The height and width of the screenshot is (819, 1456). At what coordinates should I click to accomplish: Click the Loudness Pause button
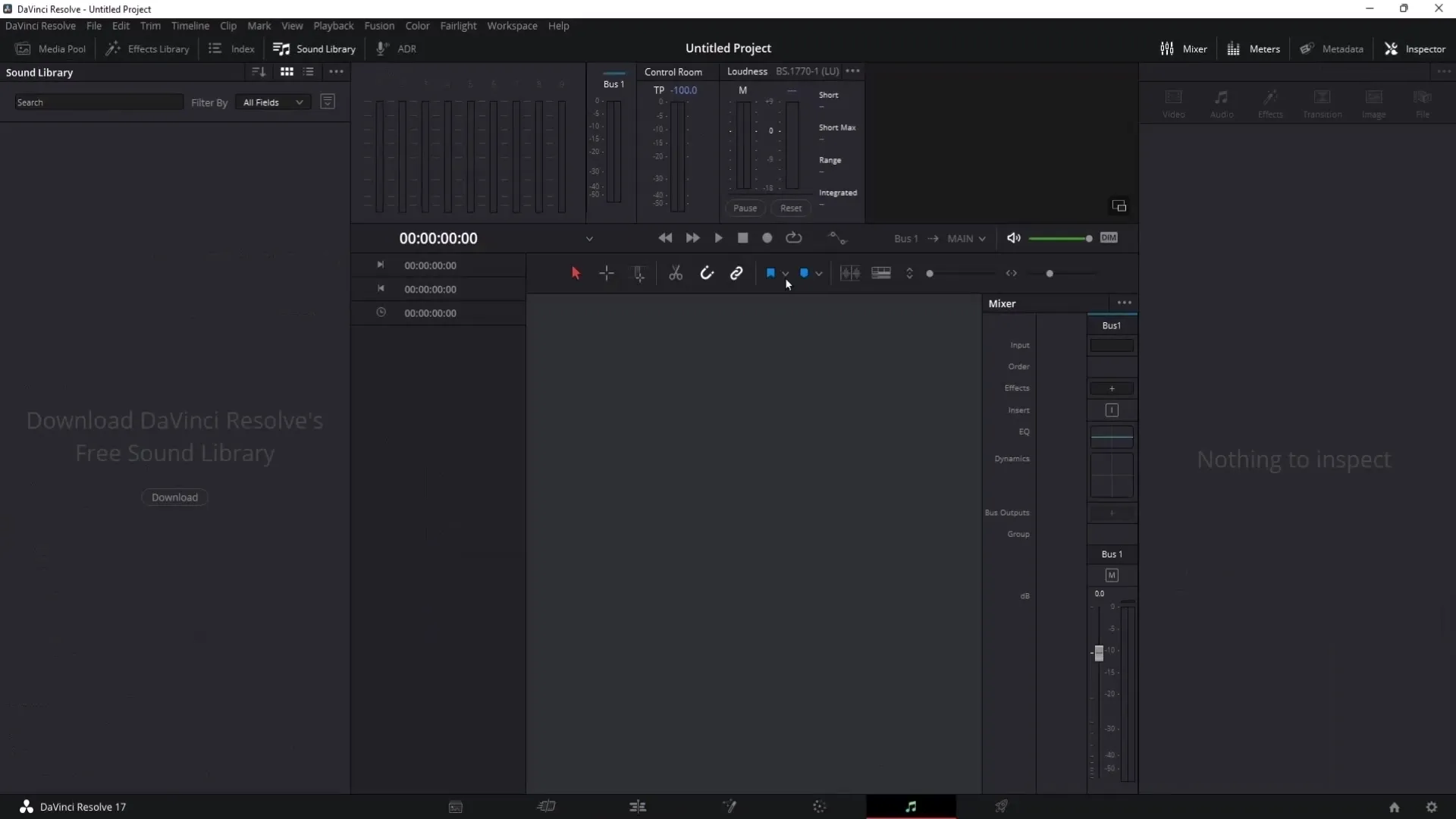pos(745,208)
